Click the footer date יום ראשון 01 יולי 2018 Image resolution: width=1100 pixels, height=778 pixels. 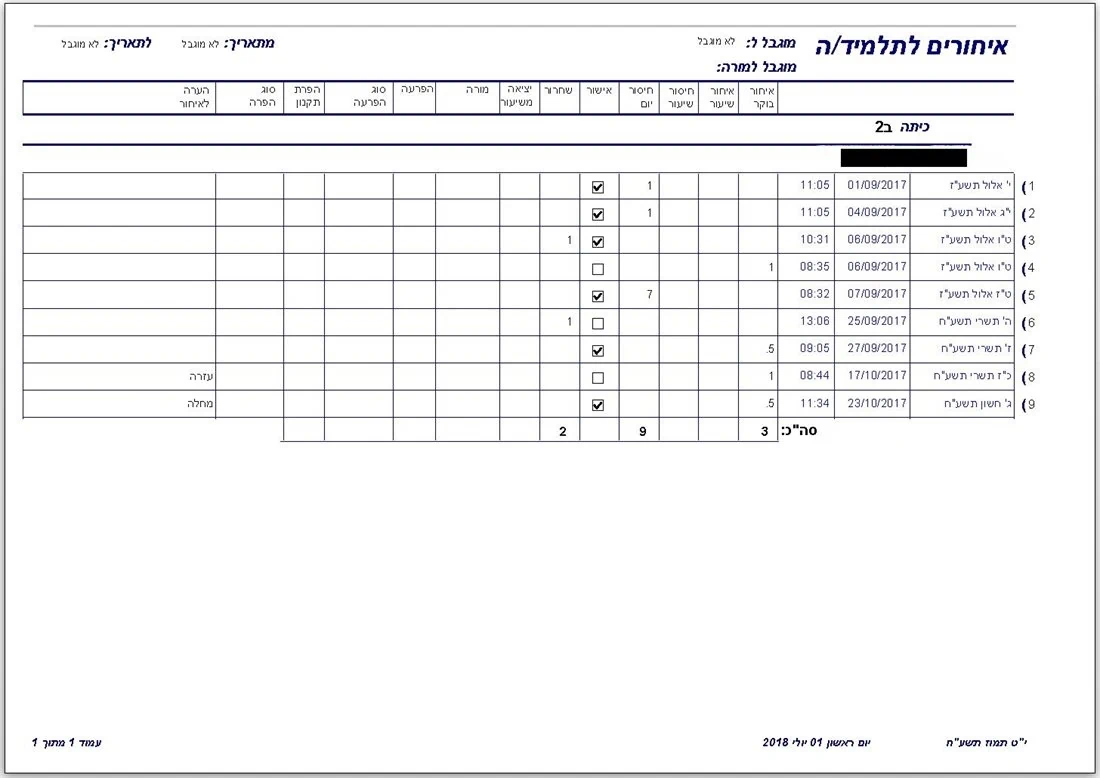(x=817, y=742)
